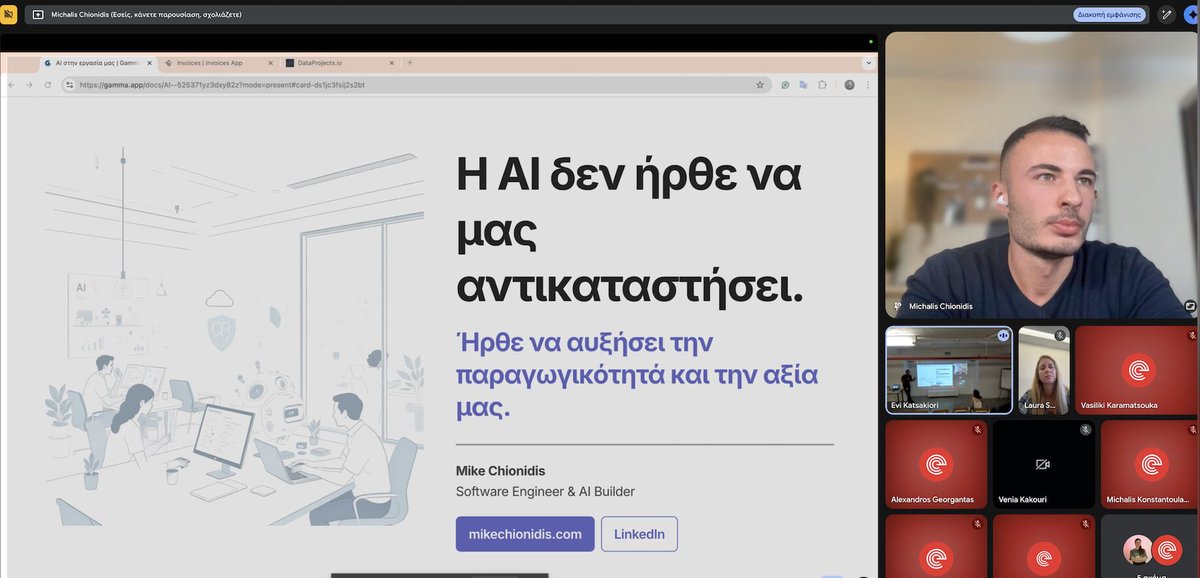Click the Google Translate extension icon
Image resolution: width=1200 pixels, height=578 pixels.
tap(804, 85)
